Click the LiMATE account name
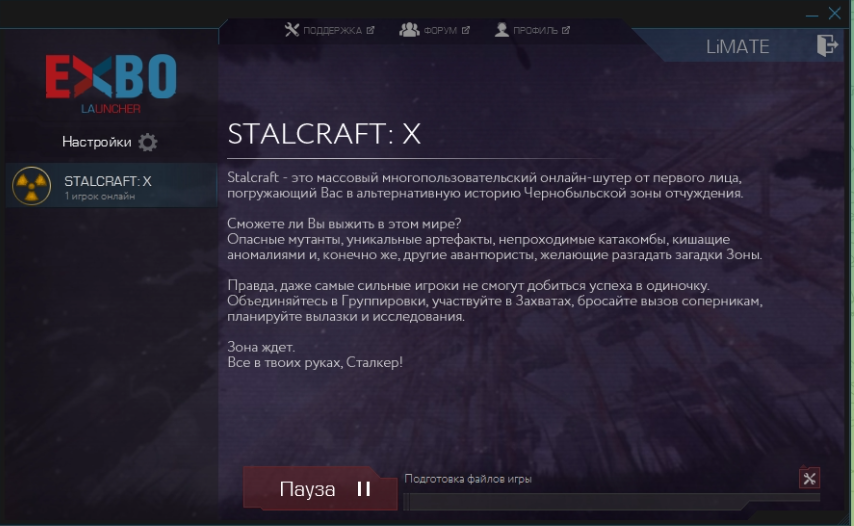The image size is (854, 526). click(737, 47)
